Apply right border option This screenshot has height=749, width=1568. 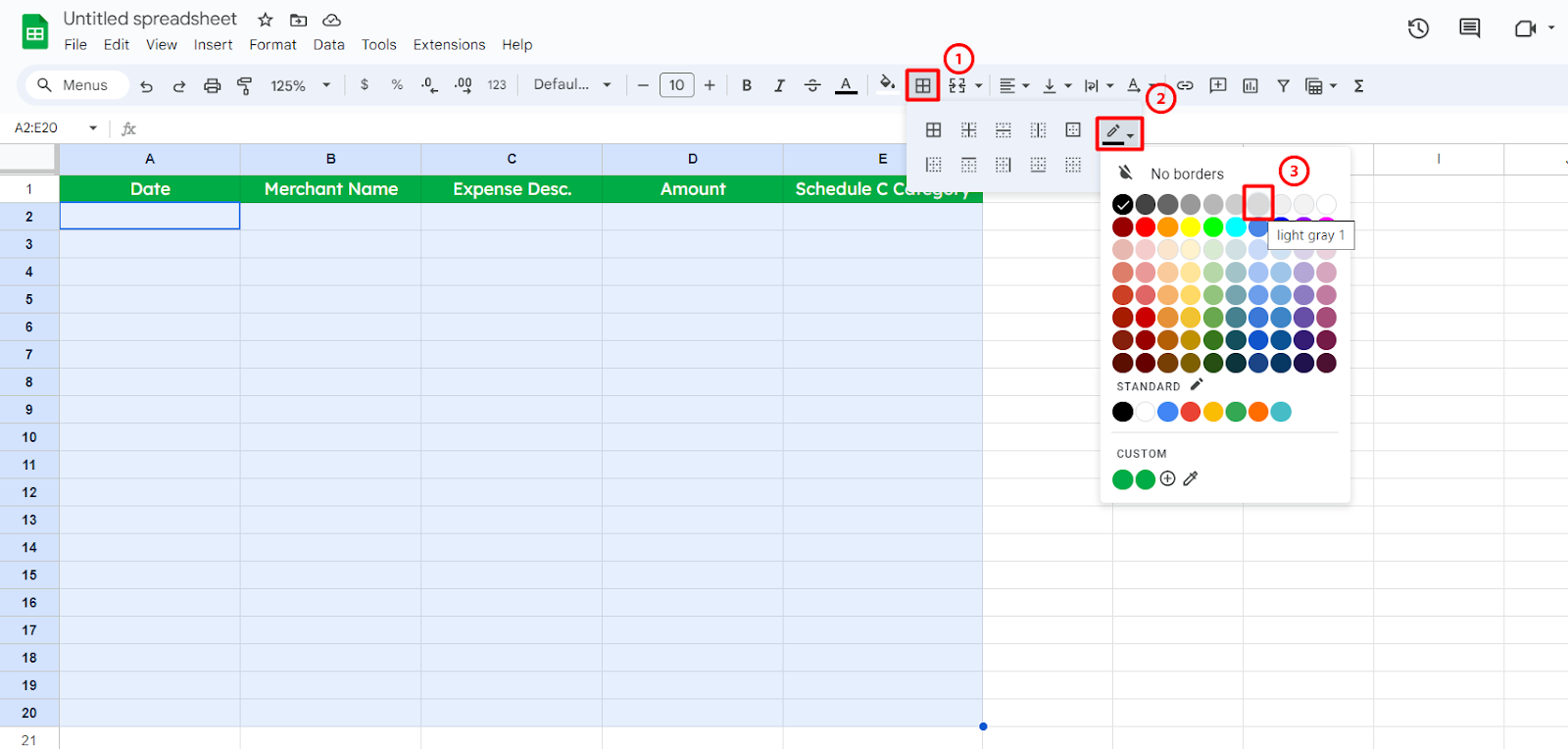click(x=1003, y=165)
